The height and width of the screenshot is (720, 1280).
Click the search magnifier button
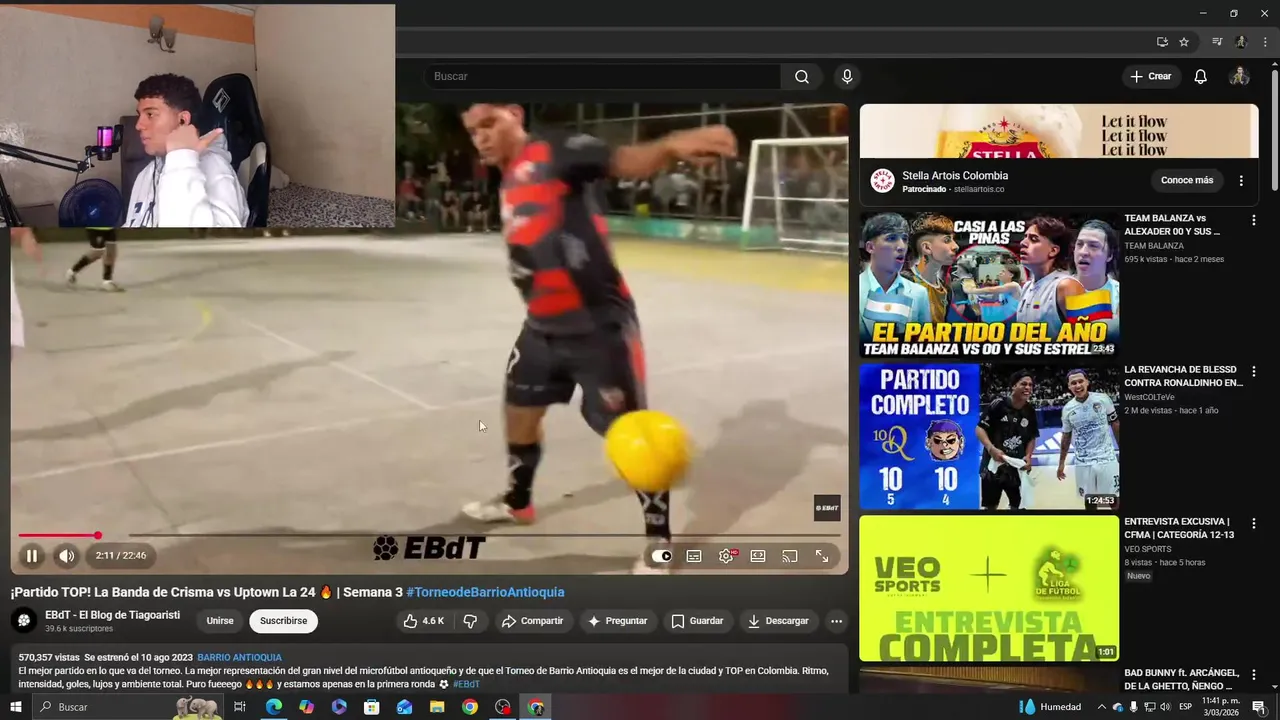tap(802, 77)
